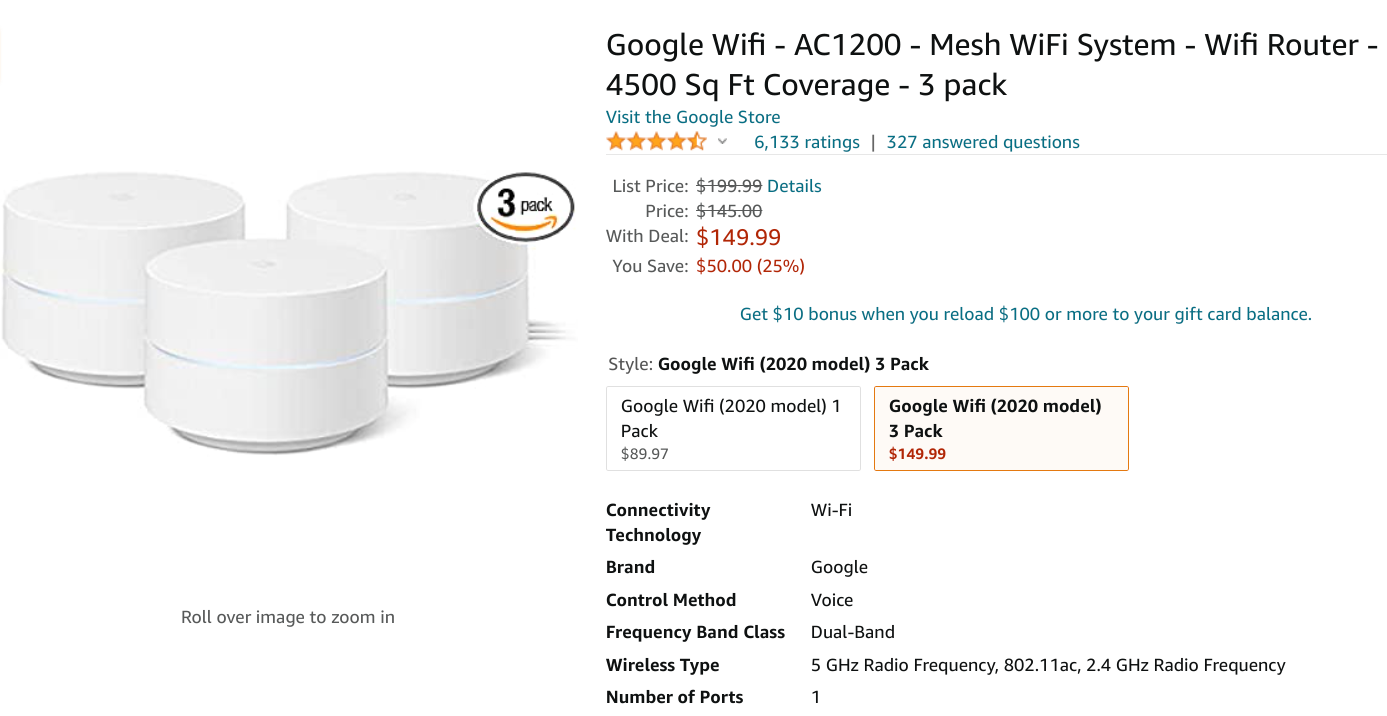Click the Brand value Google
The height and width of the screenshot is (716, 1387).
tap(838, 567)
